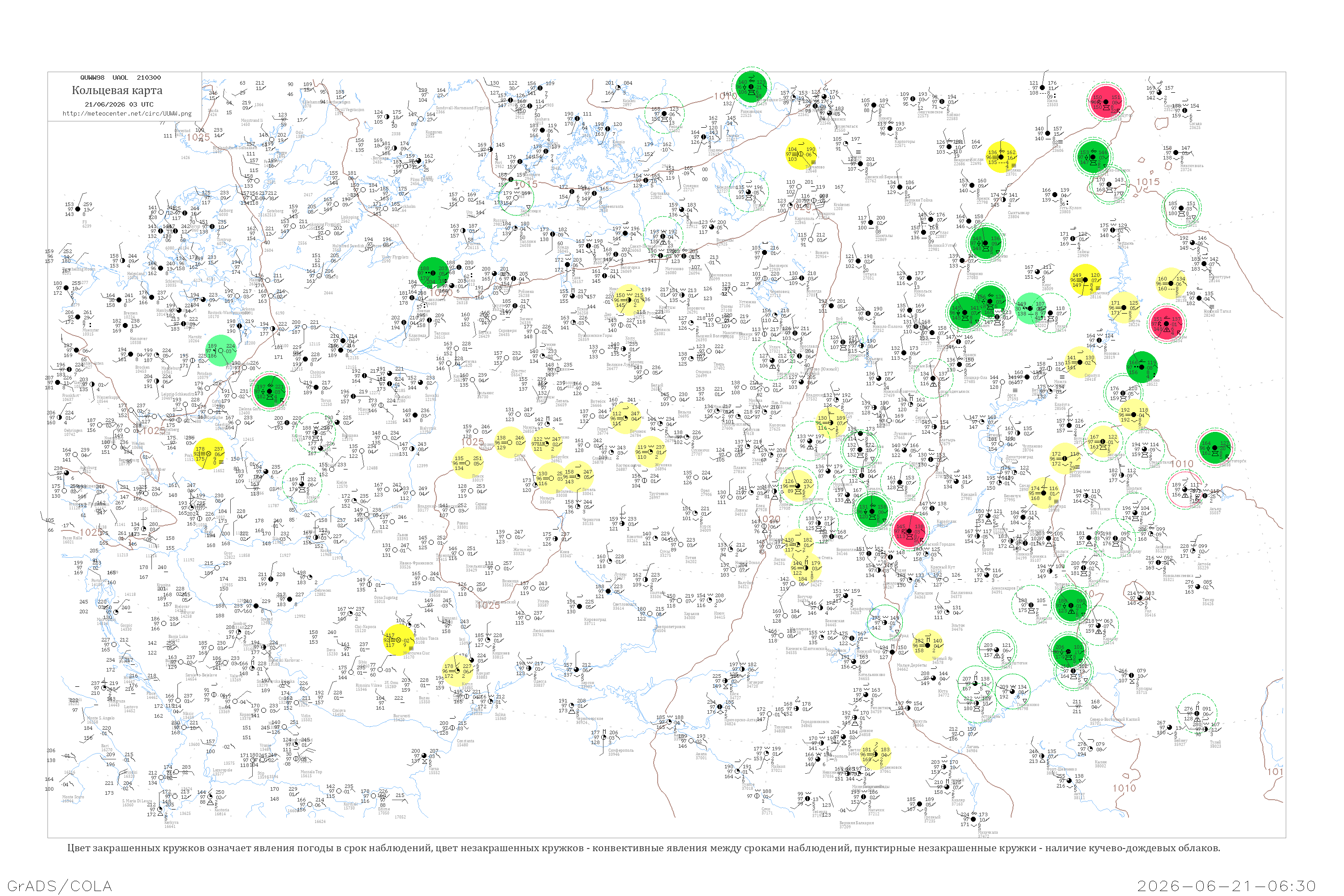
Task: Click the station label "Schleswig 10035"
Action: pos(174,283)
